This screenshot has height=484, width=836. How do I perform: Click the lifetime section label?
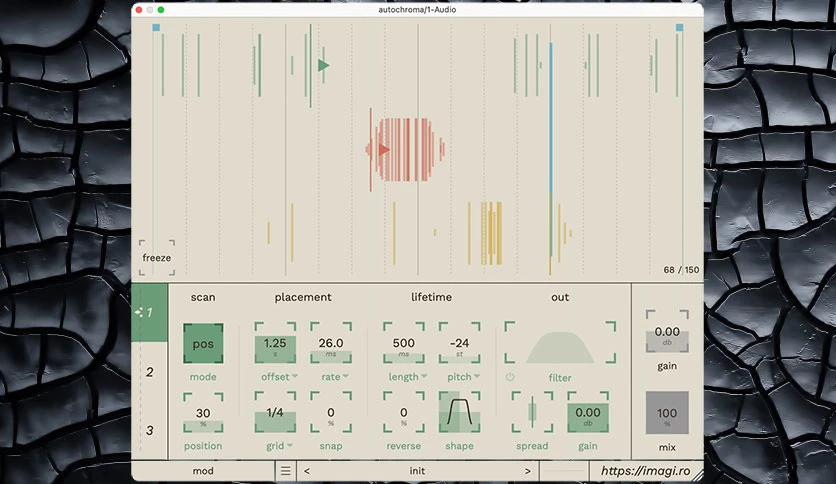tap(431, 297)
